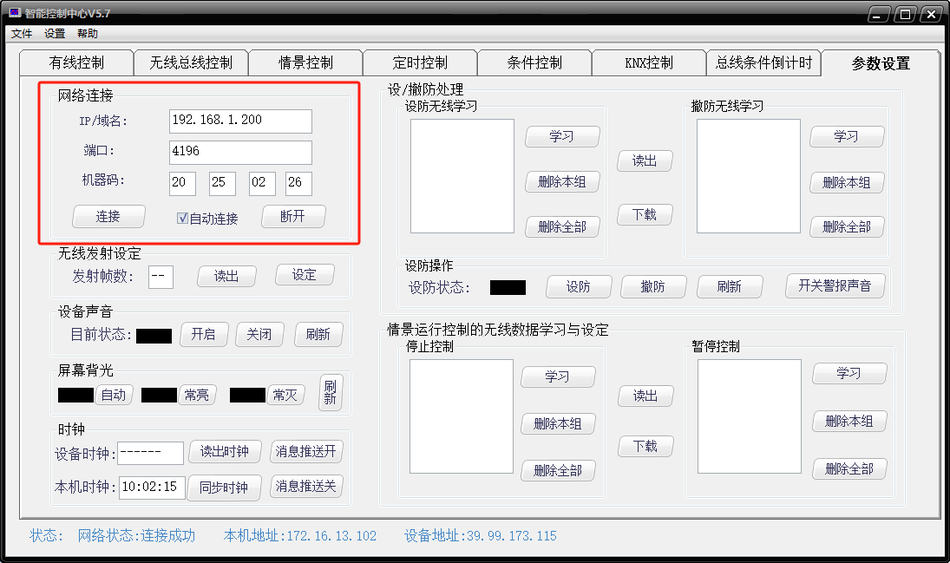The width and height of the screenshot is (950, 563).
Task: Click the IP/域名 input field
Action: pos(241,121)
